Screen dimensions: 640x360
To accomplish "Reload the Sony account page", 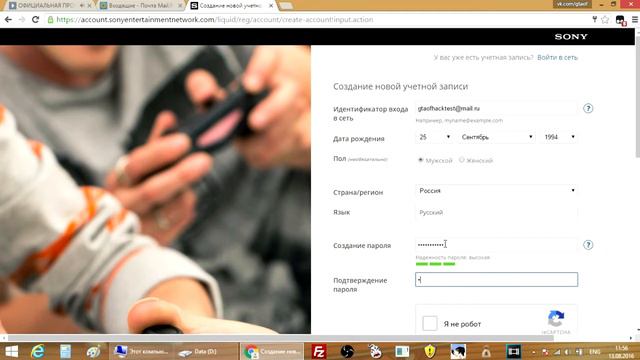I will [x=36, y=19].
